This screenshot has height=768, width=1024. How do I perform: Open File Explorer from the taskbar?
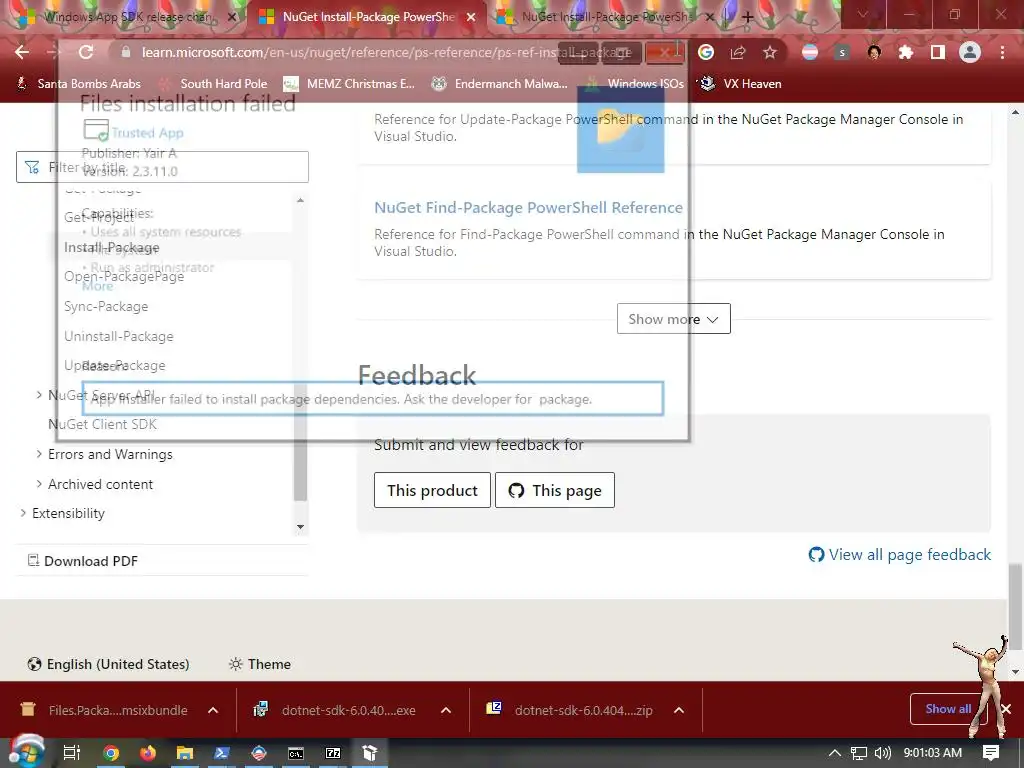(x=185, y=753)
